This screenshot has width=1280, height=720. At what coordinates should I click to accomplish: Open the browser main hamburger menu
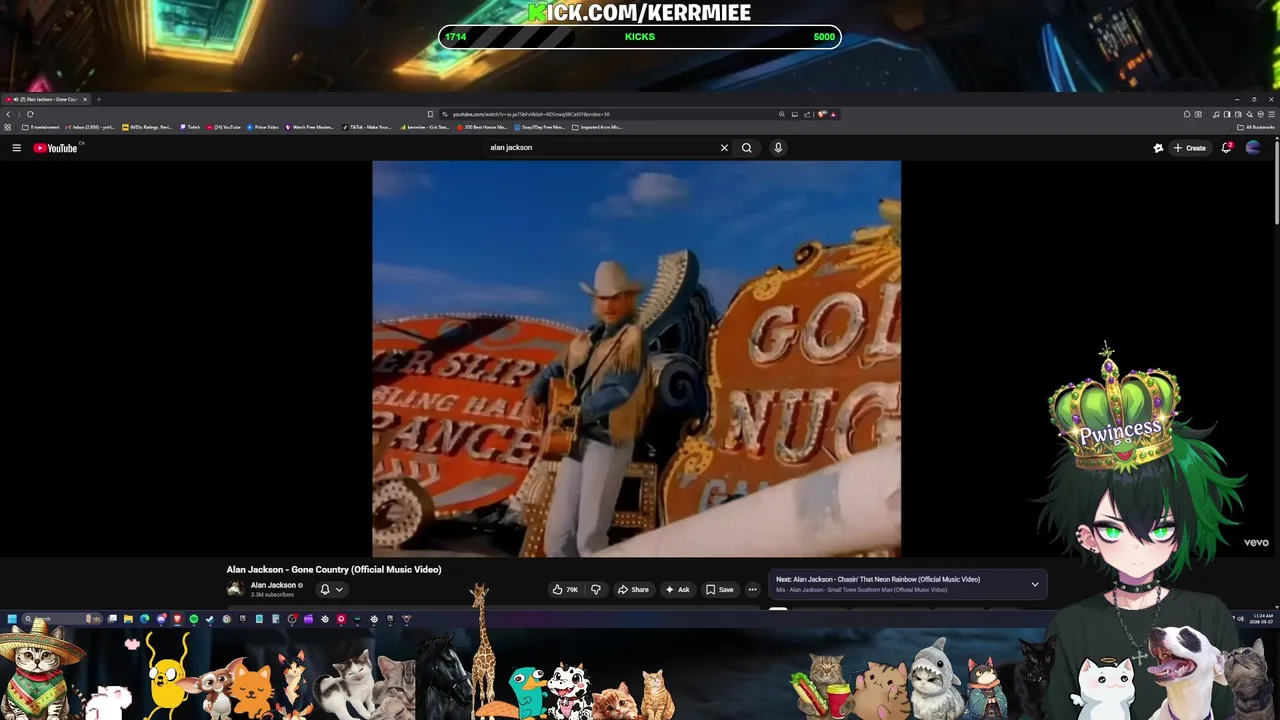pyautogui.click(x=1272, y=114)
